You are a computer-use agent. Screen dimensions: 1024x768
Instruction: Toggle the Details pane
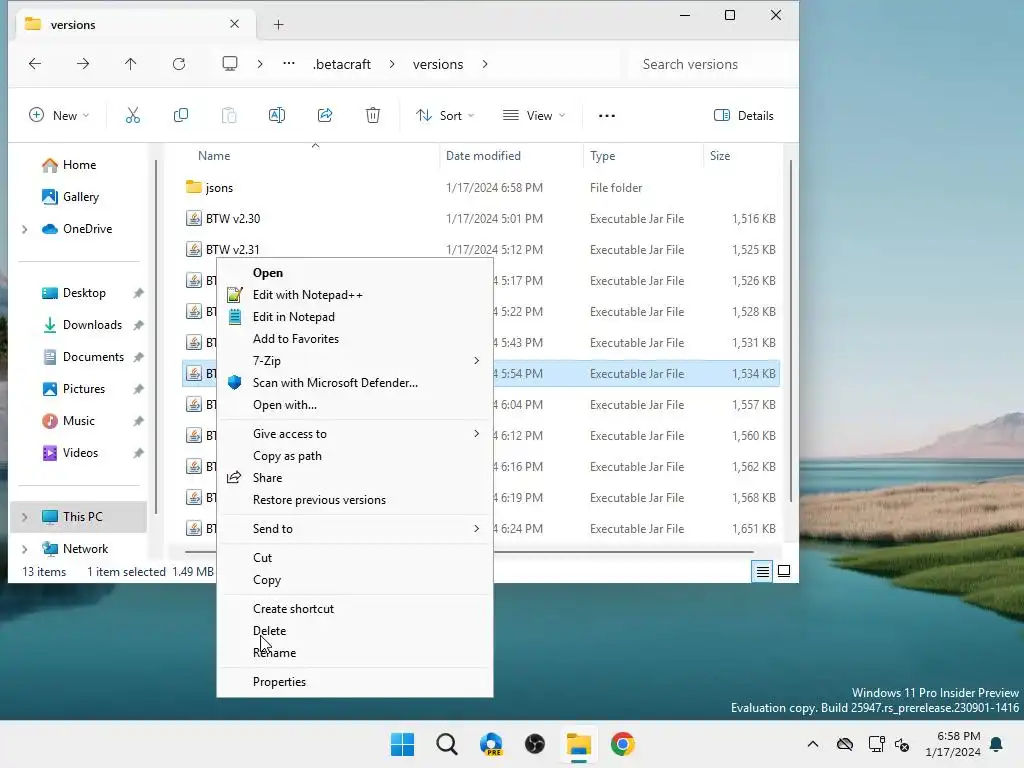(743, 116)
